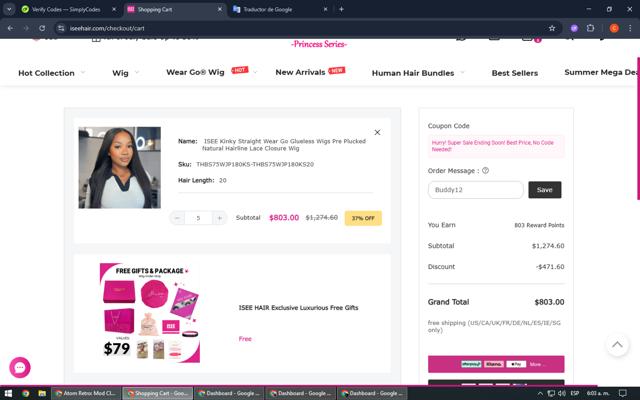Decrease wig quantity with minus button
Viewport: 640px width, 400px height.
177,218
